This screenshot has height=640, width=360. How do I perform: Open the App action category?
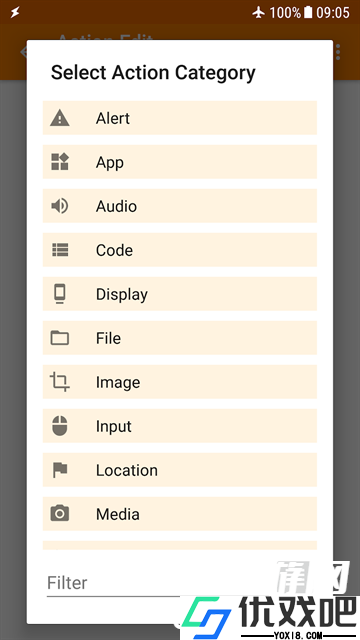point(180,162)
